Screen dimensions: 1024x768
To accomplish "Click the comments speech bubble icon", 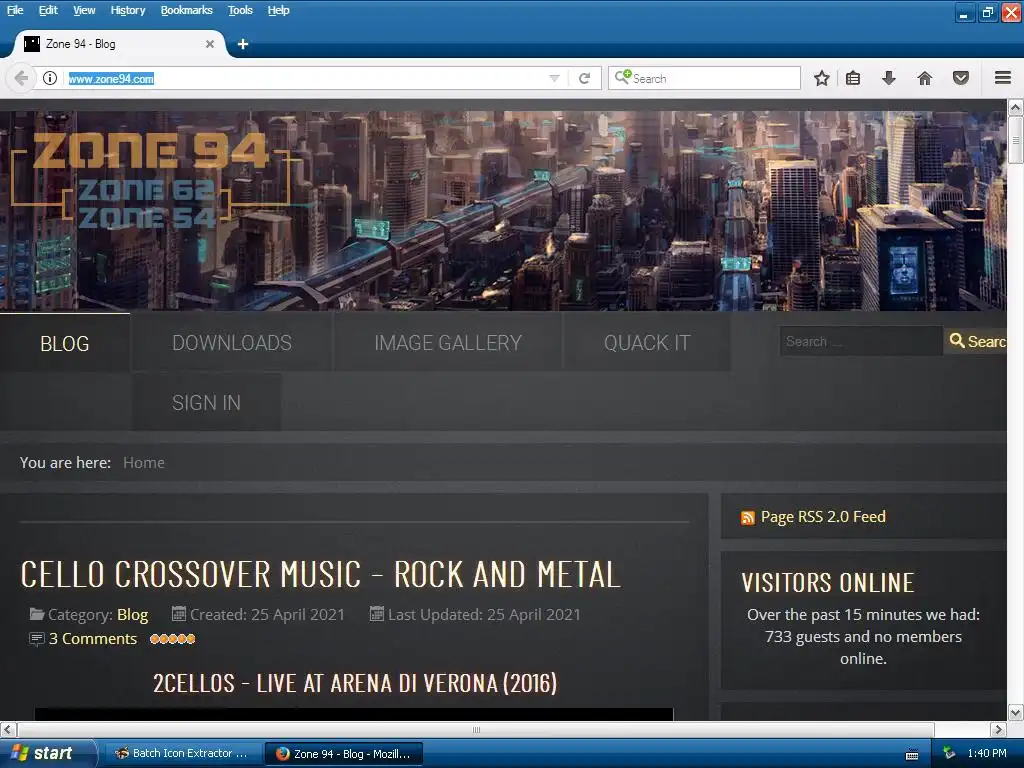I will point(37,639).
